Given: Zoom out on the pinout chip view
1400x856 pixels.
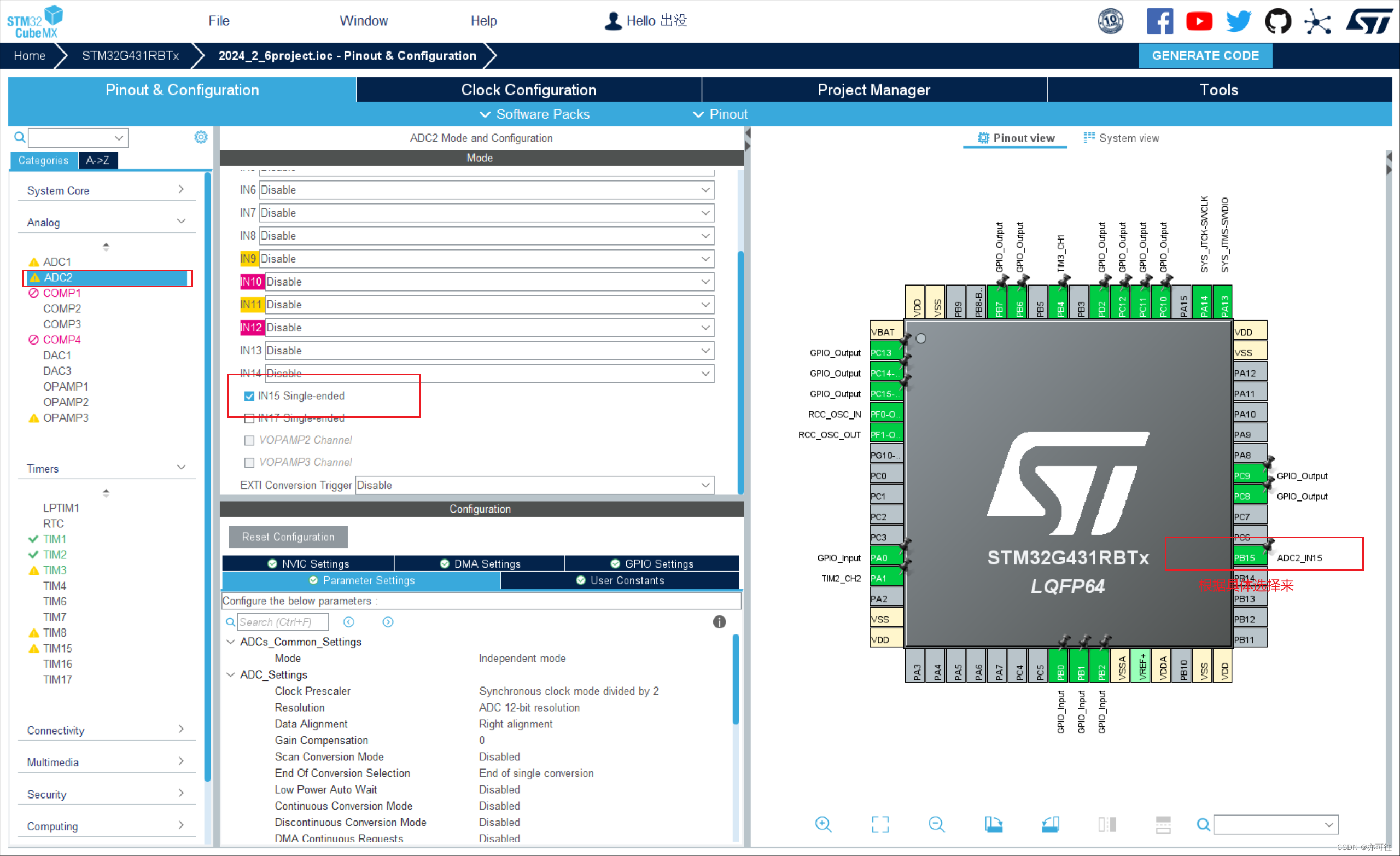Looking at the screenshot, I should tap(936, 824).
